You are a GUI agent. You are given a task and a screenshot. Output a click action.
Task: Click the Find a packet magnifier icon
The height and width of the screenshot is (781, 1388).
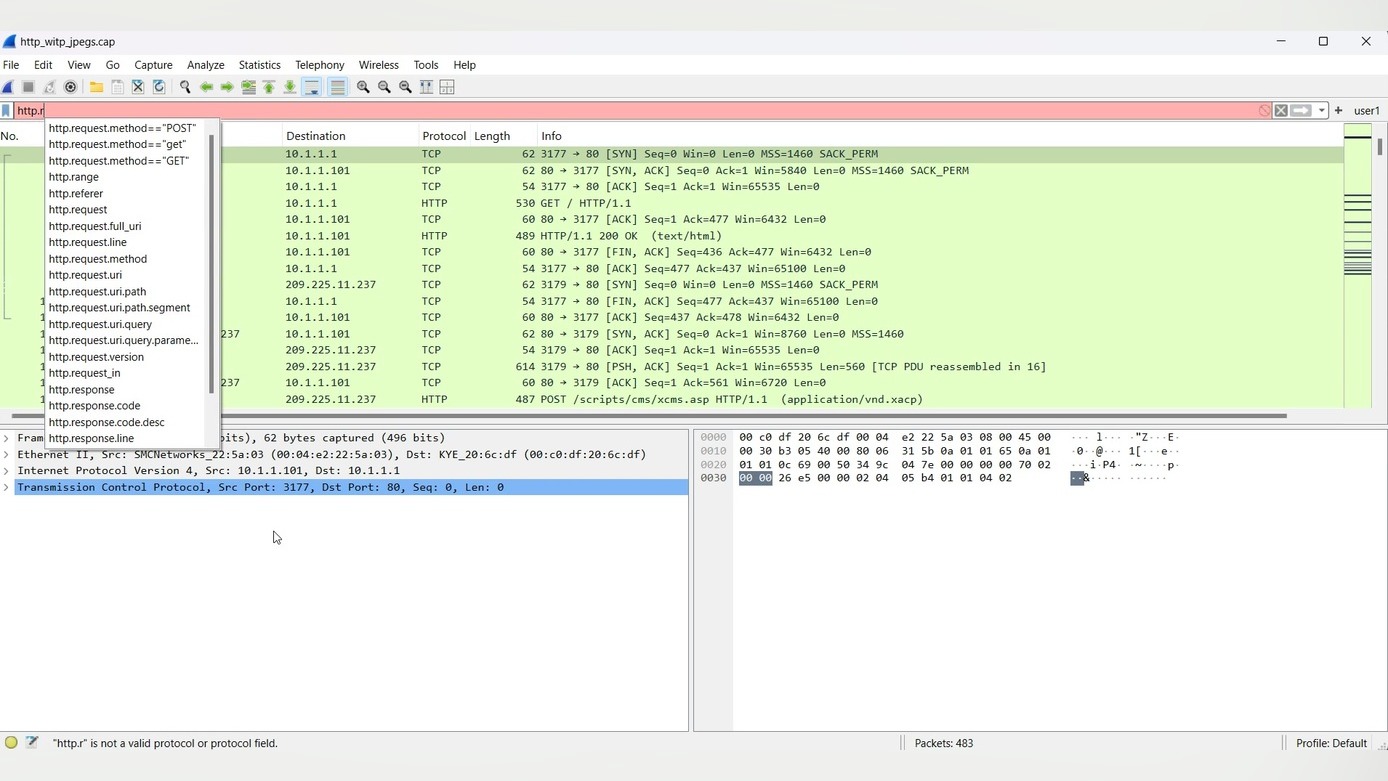point(185,87)
